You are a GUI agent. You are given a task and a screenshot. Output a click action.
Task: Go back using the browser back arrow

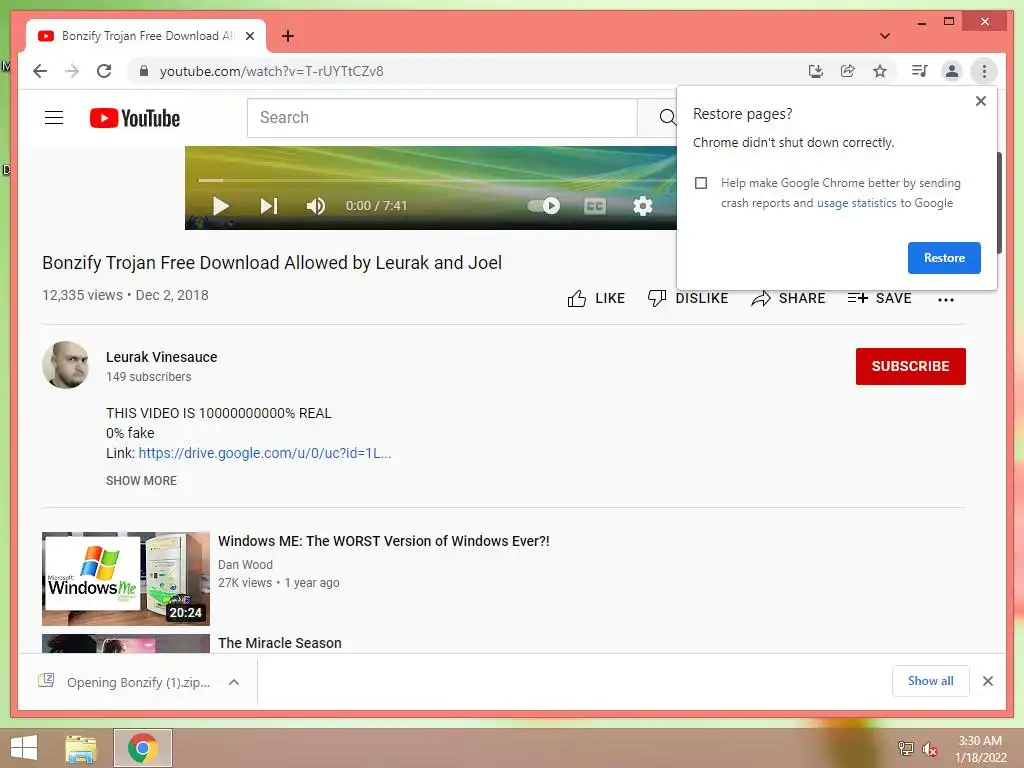[40, 71]
